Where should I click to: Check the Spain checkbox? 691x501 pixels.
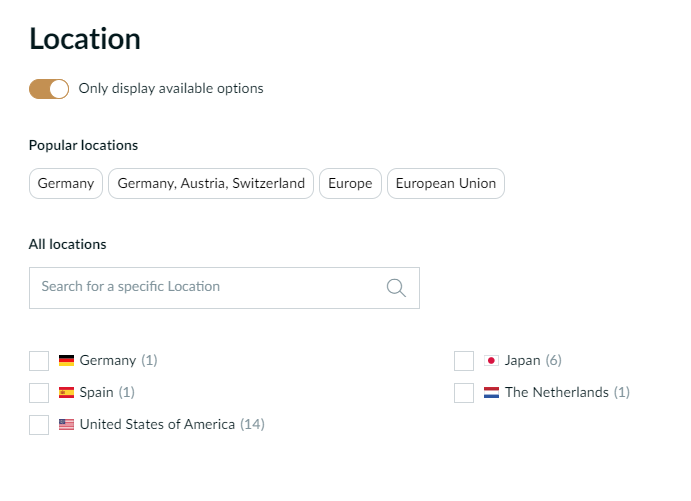39,393
